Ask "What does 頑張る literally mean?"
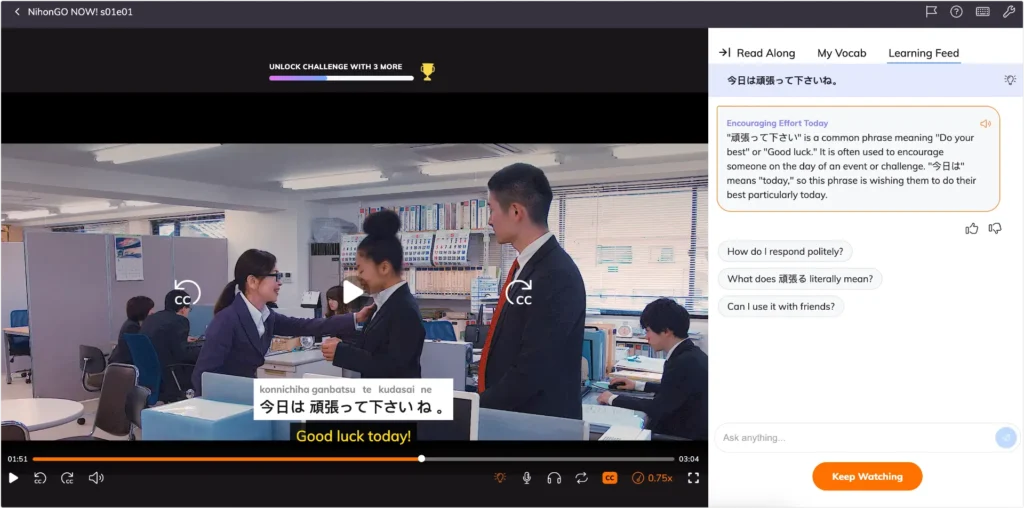 tap(800, 279)
